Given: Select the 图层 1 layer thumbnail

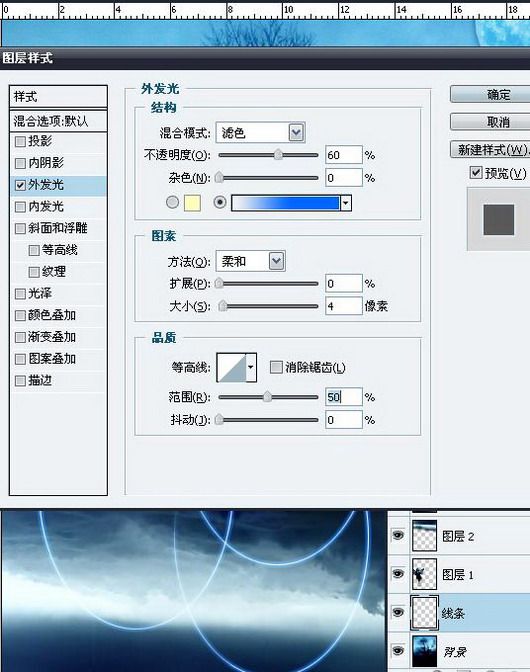Looking at the screenshot, I should pyautogui.click(x=424, y=574).
